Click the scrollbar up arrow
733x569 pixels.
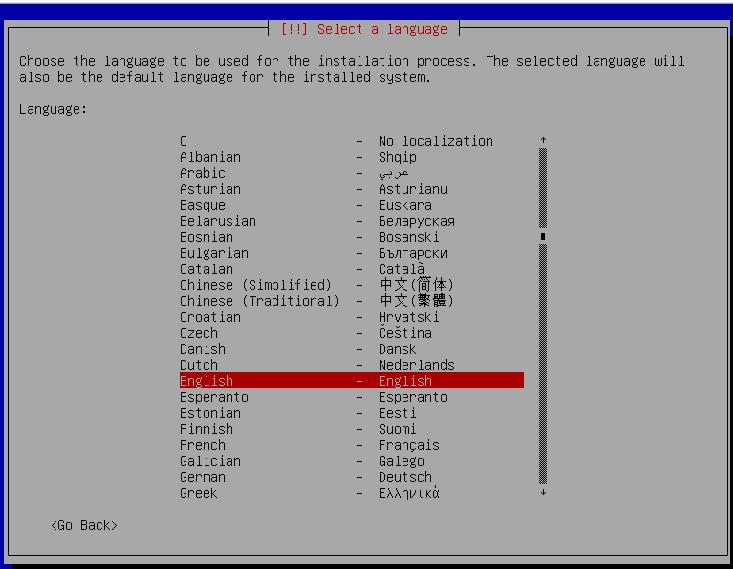[x=543, y=140]
